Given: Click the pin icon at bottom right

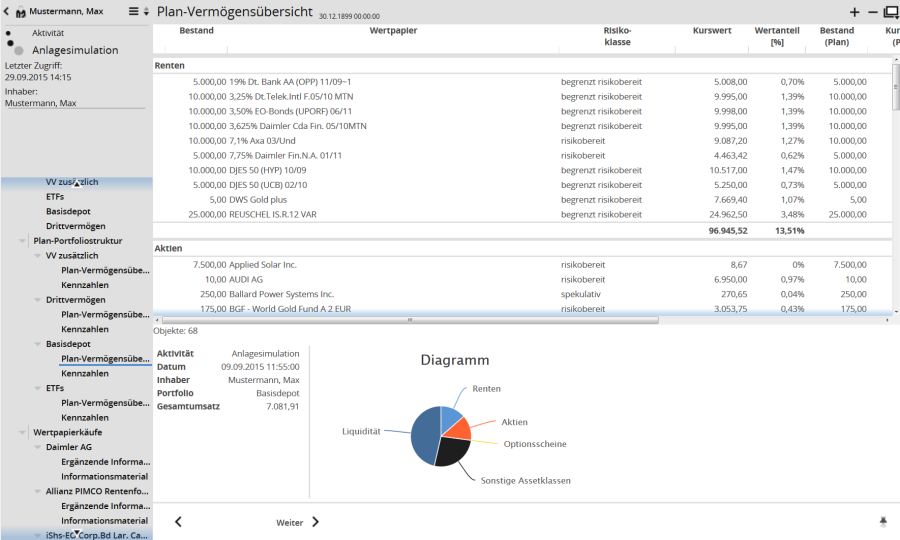Looking at the screenshot, I should 883,521.
